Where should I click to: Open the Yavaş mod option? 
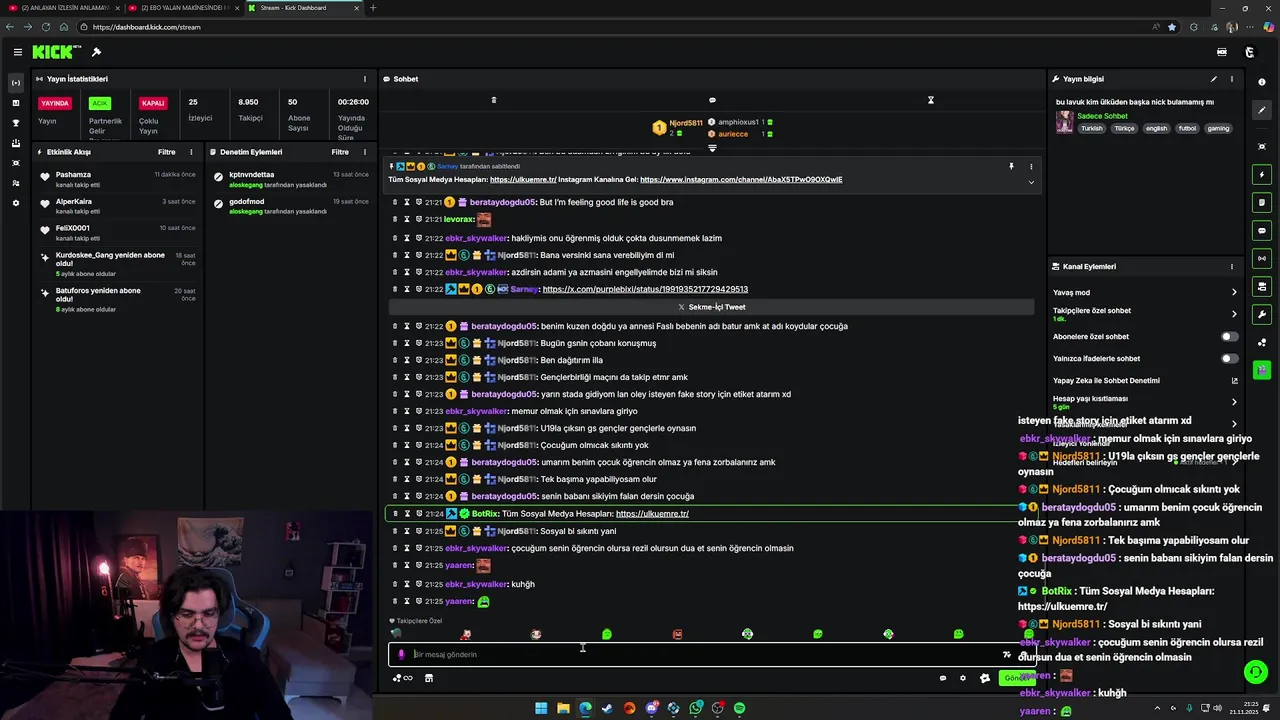coord(1146,292)
